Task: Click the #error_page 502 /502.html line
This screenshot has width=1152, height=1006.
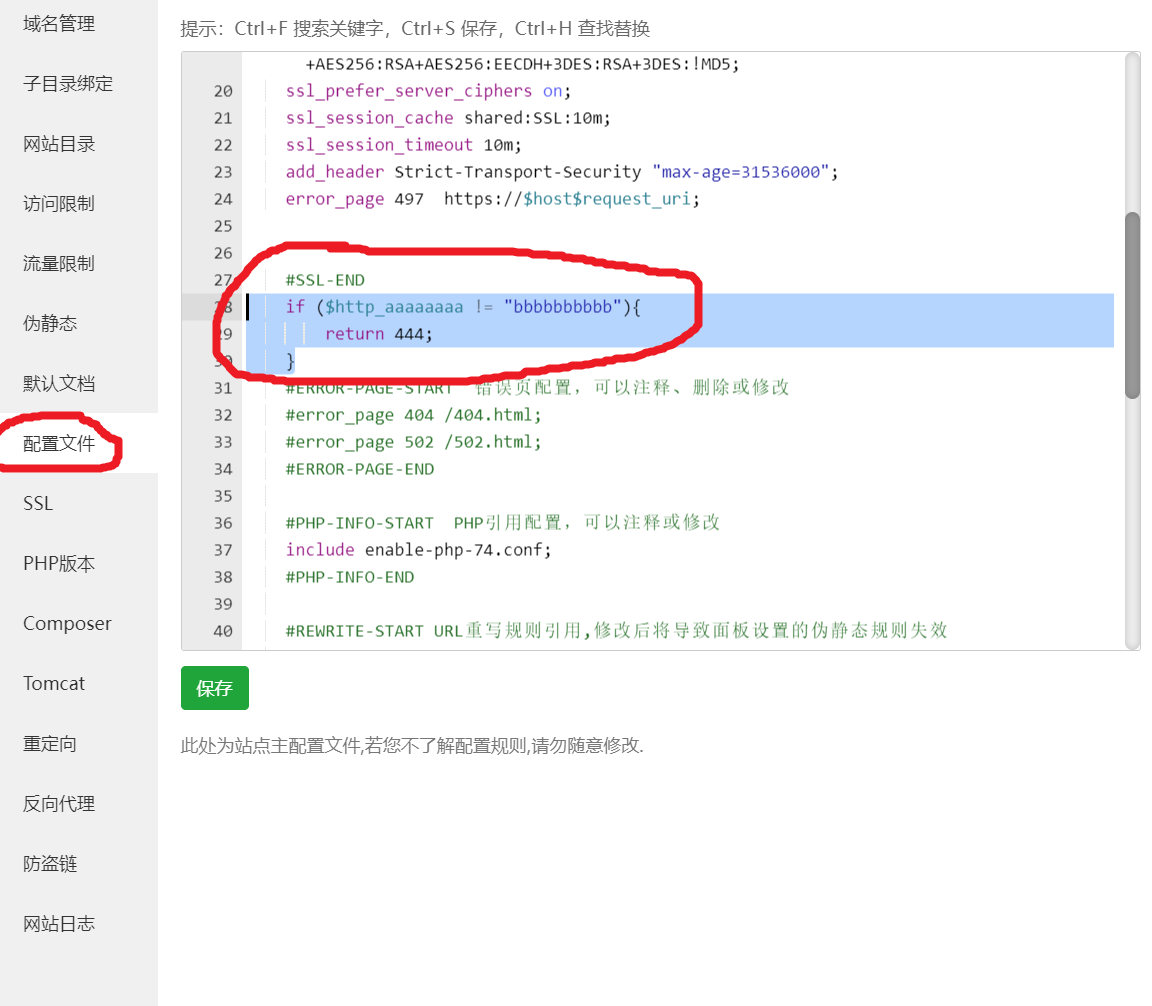Action: click(414, 442)
